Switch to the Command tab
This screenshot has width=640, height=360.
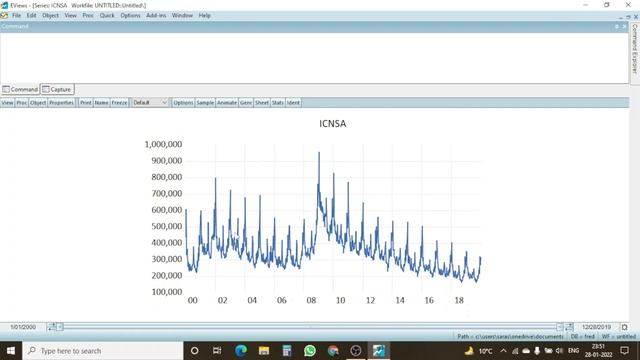coord(20,89)
